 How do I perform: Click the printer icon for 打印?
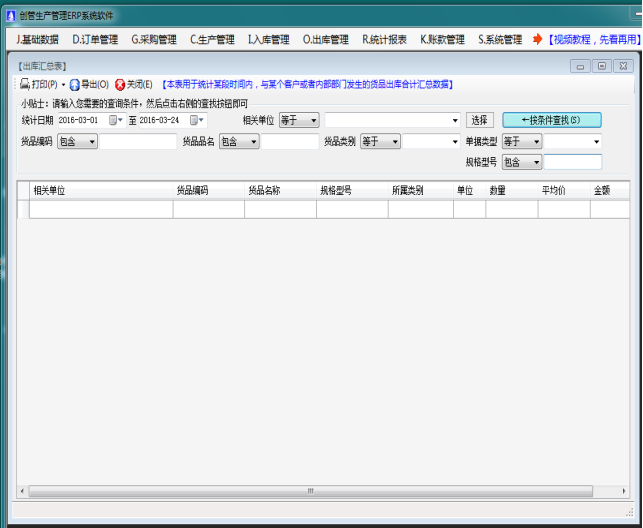click(25, 85)
